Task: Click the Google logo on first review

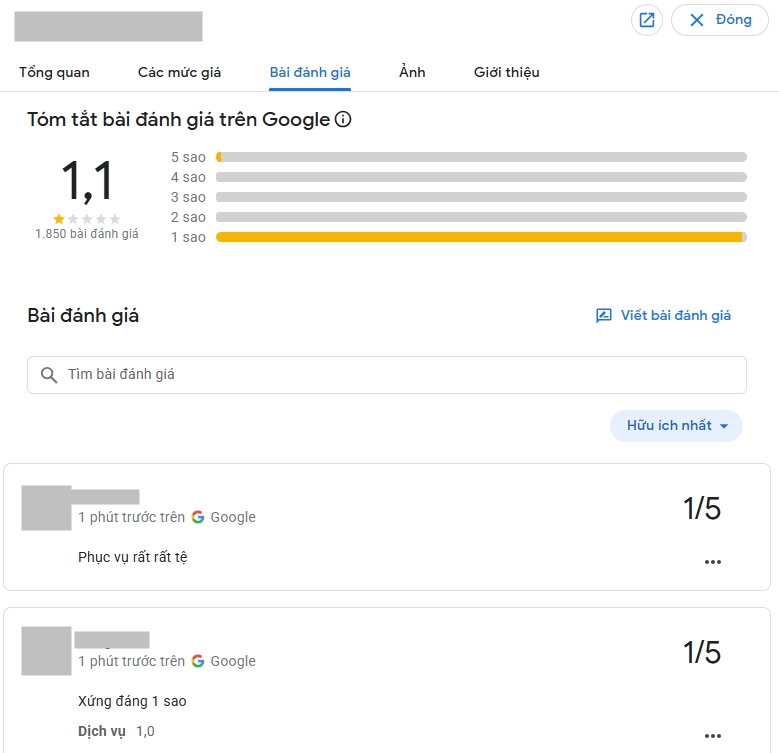Action: click(x=198, y=517)
